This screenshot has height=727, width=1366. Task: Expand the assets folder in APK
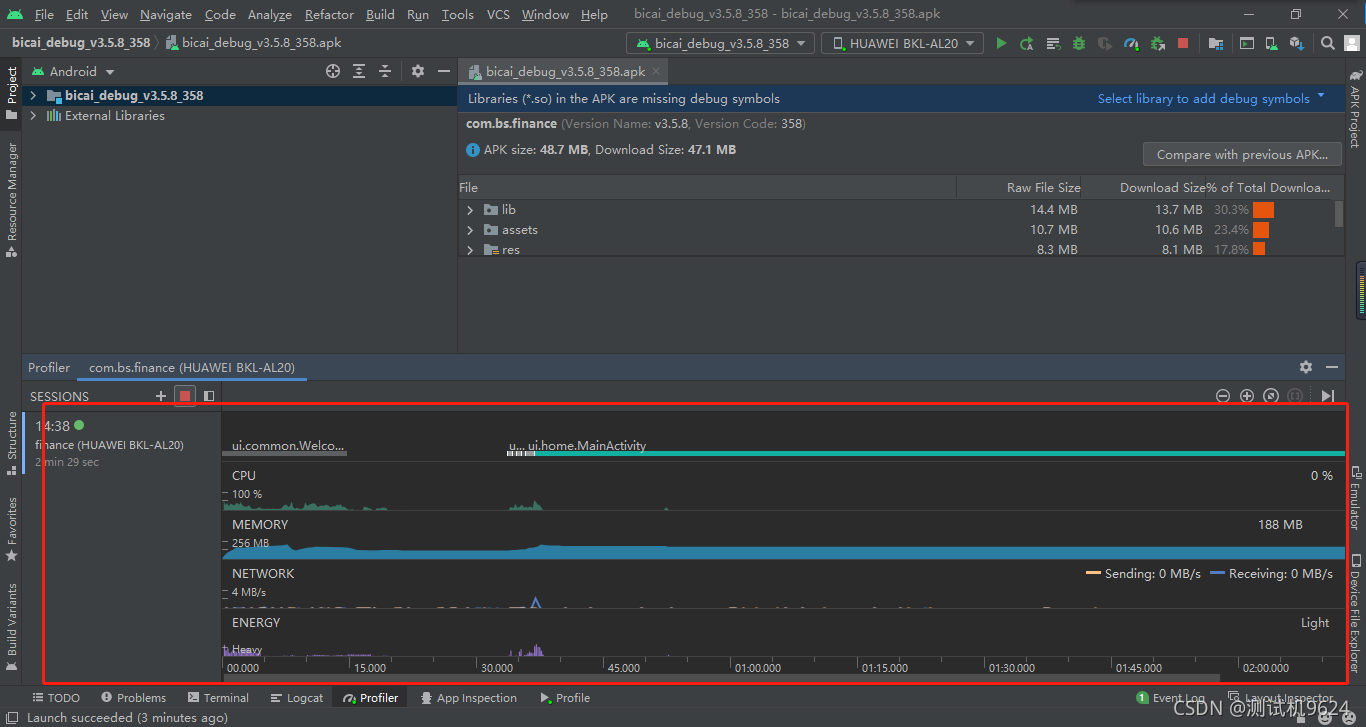point(470,230)
